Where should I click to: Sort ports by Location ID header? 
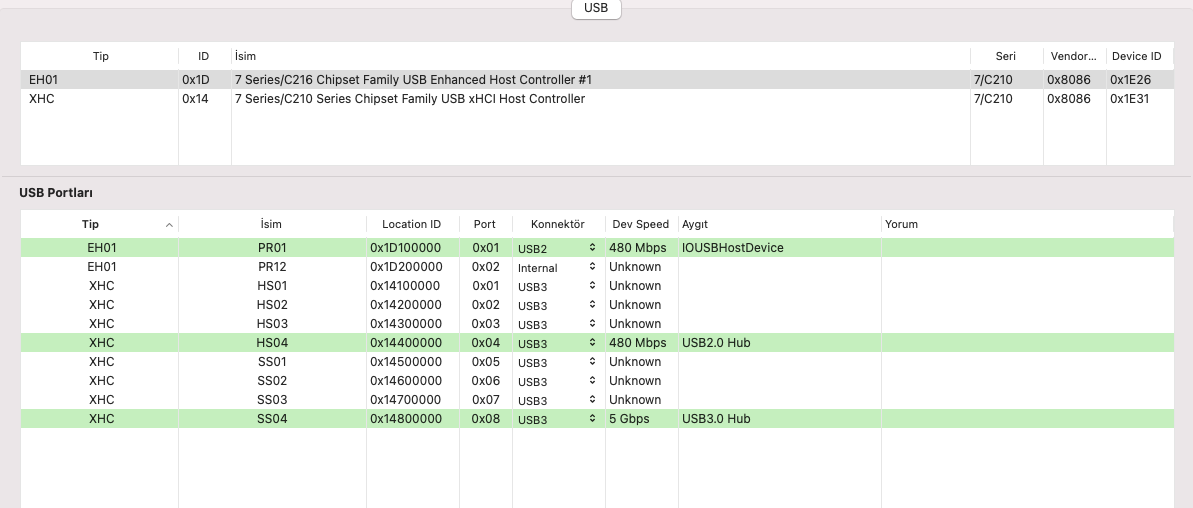(x=411, y=224)
